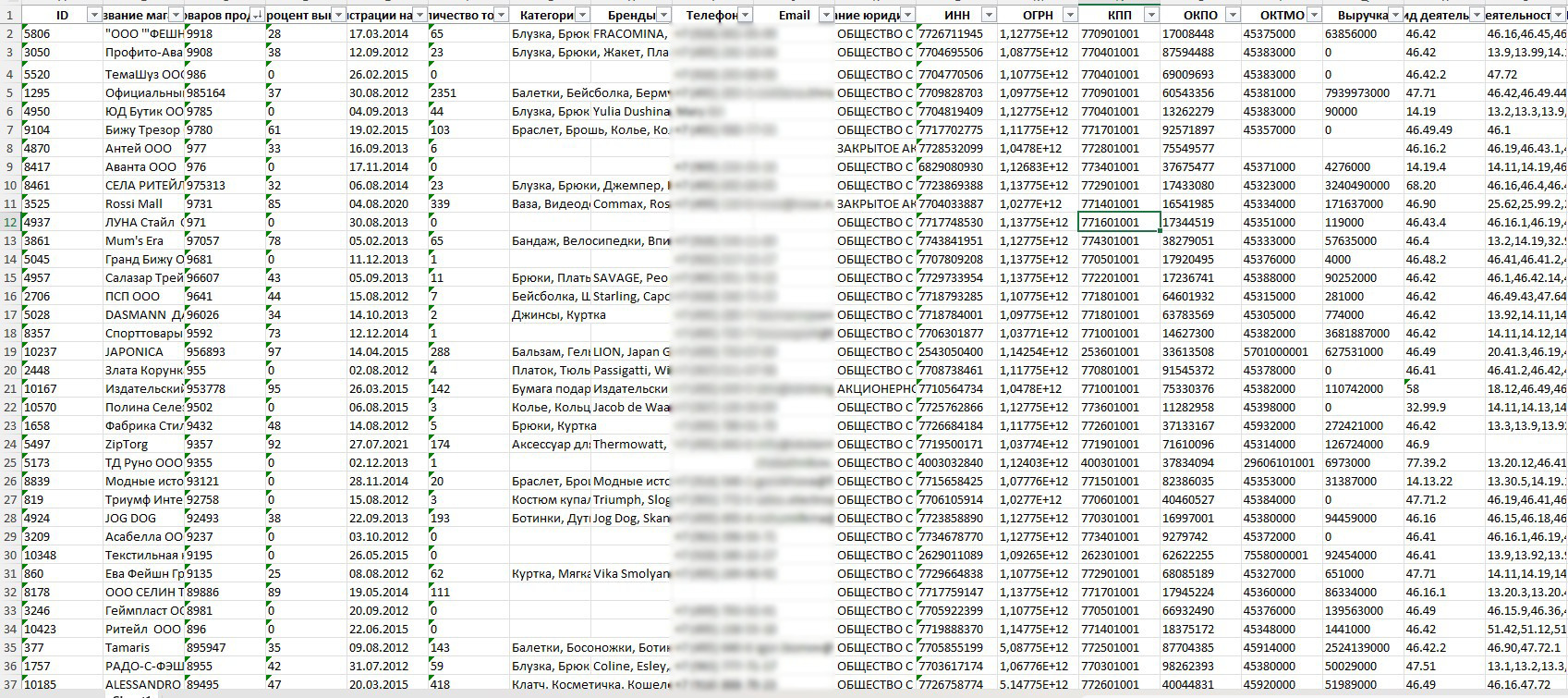The width and height of the screenshot is (1568, 698).
Task: Open the 'процент вы' column filter dropdown
Action: pos(338,15)
